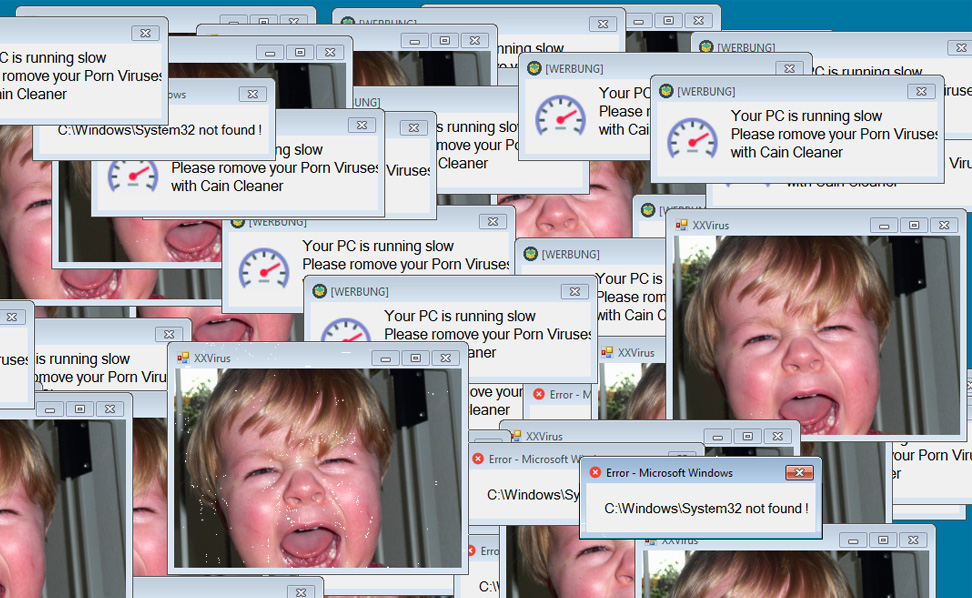
Task: Click the icon of the small XXVirus window beside the large right one
Action: tap(607, 353)
